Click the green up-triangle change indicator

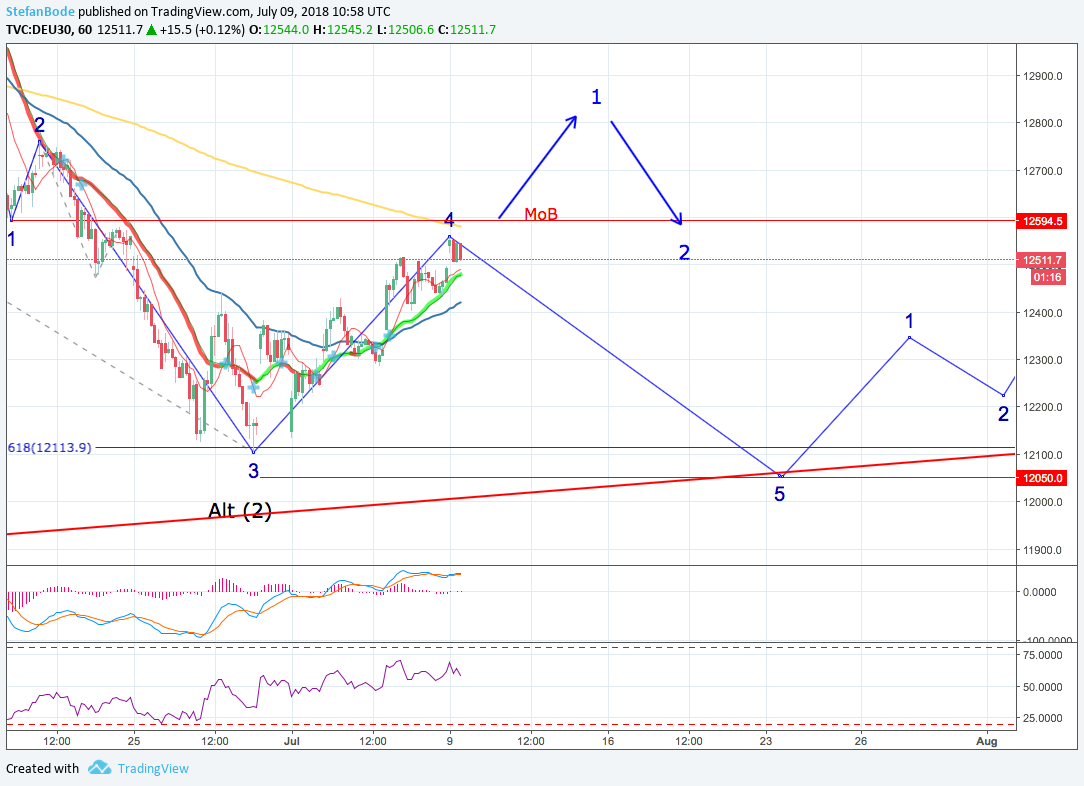[x=151, y=30]
